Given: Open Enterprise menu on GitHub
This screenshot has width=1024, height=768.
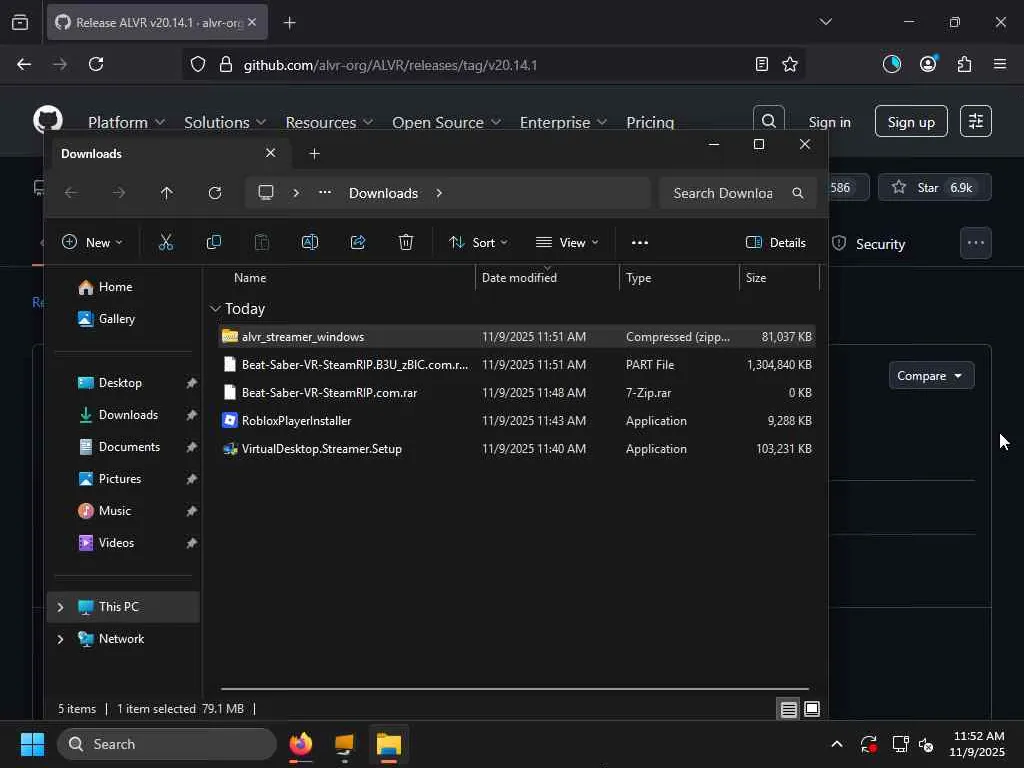Looking at the screenshot, I should click(x=563, y=122).
